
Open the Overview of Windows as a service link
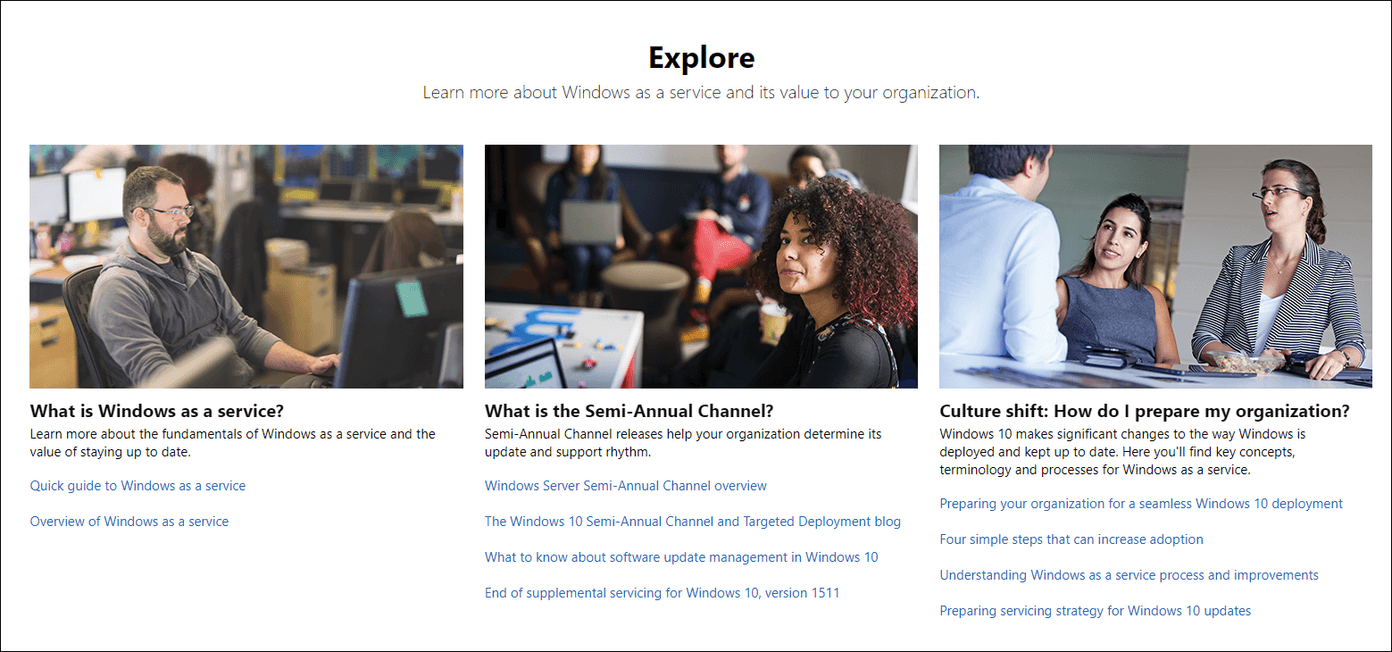click(x=129, y=522)
